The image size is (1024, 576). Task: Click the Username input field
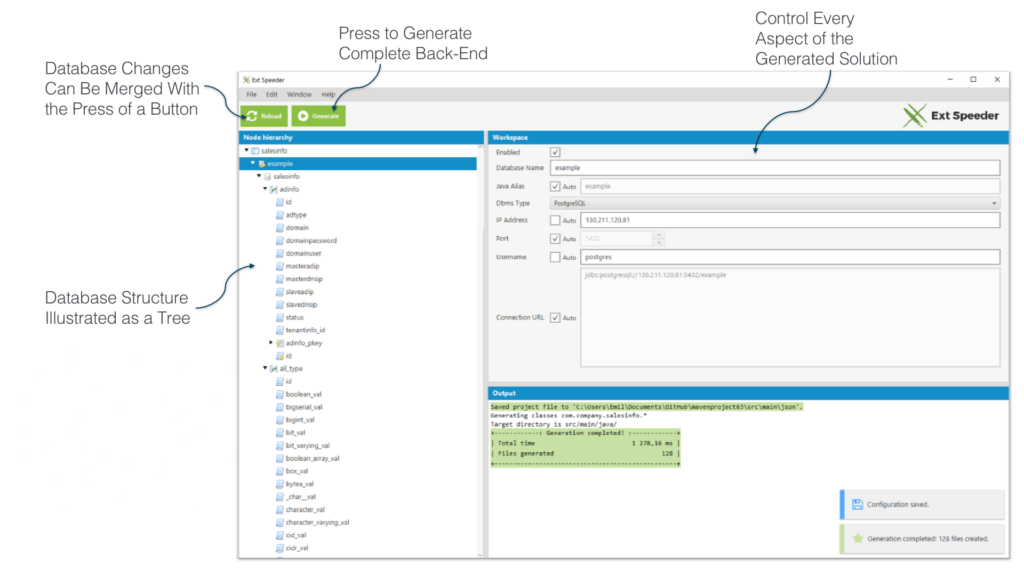pos(790,257)
